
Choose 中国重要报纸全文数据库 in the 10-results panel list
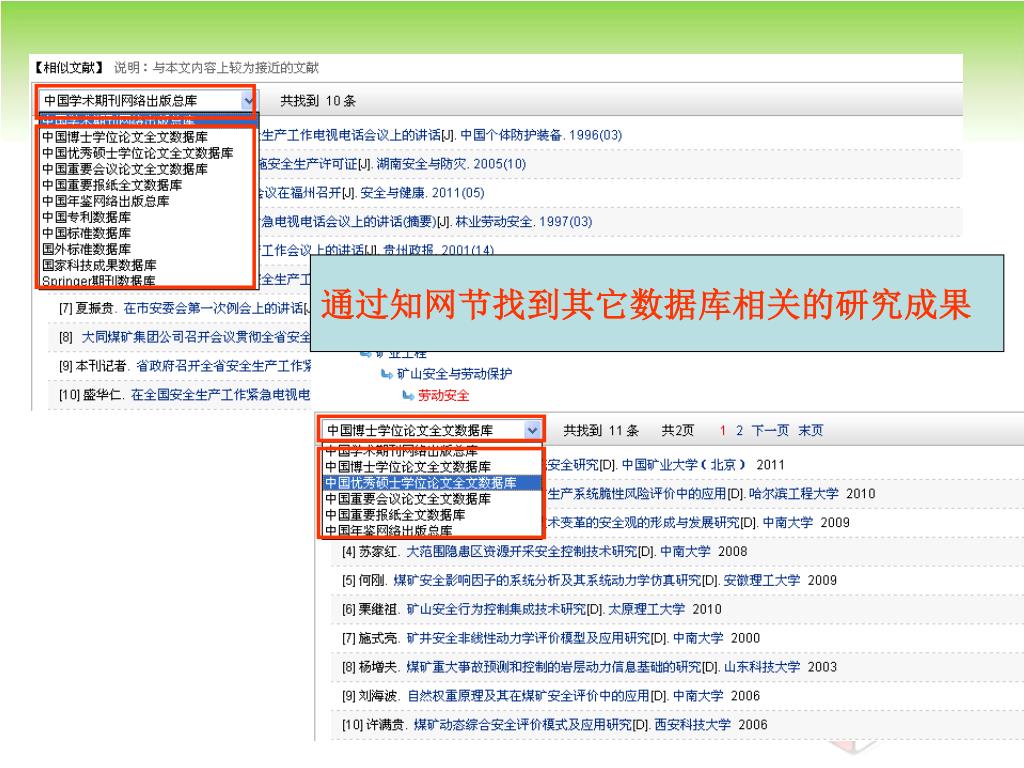tap(112, 185)
